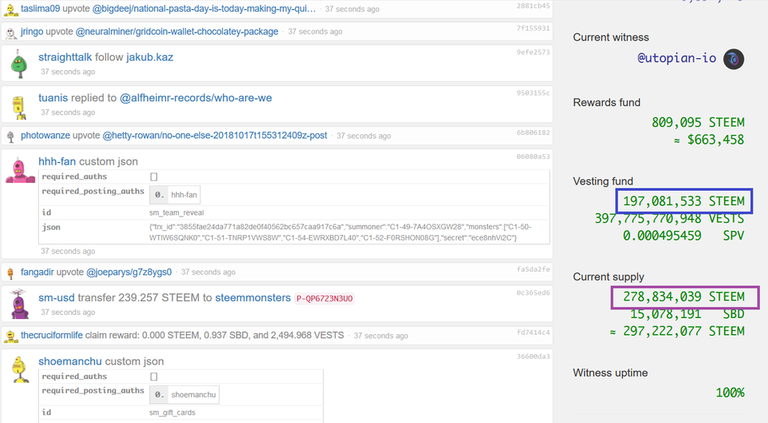Open fangadir profile link

tap(37, 272)
